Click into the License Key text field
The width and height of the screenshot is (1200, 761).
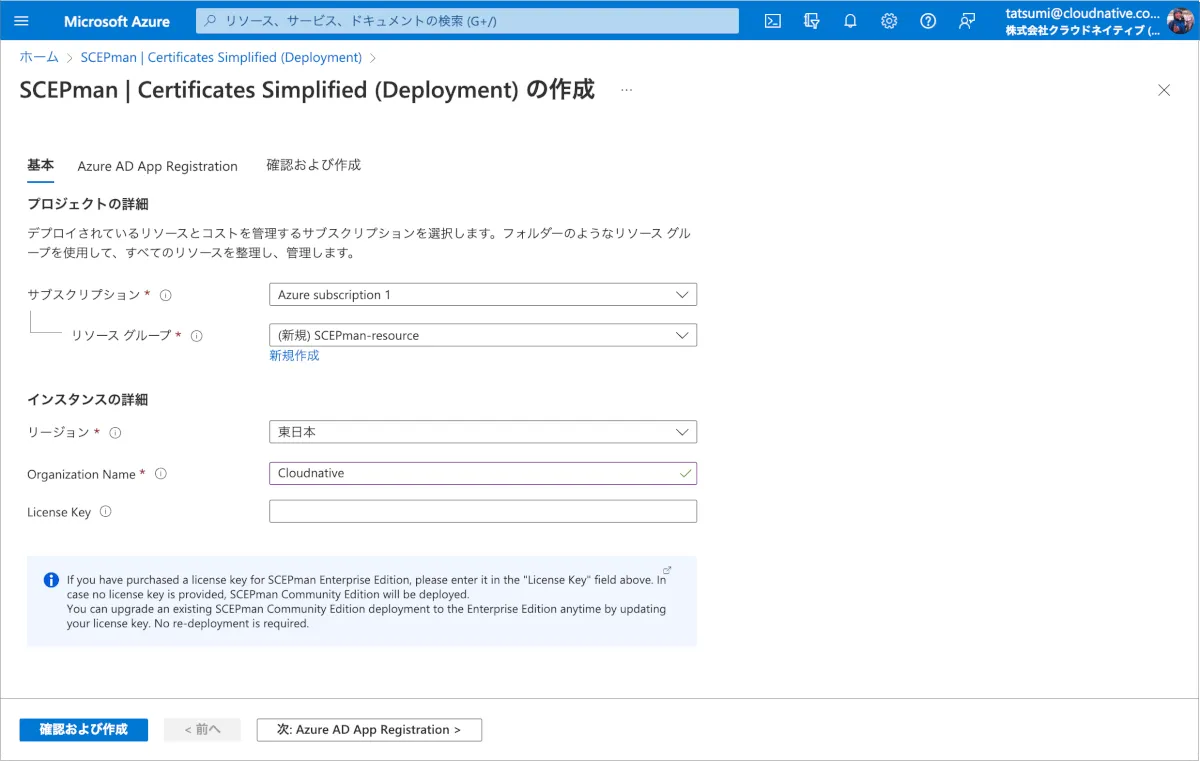tap(482, 512)
